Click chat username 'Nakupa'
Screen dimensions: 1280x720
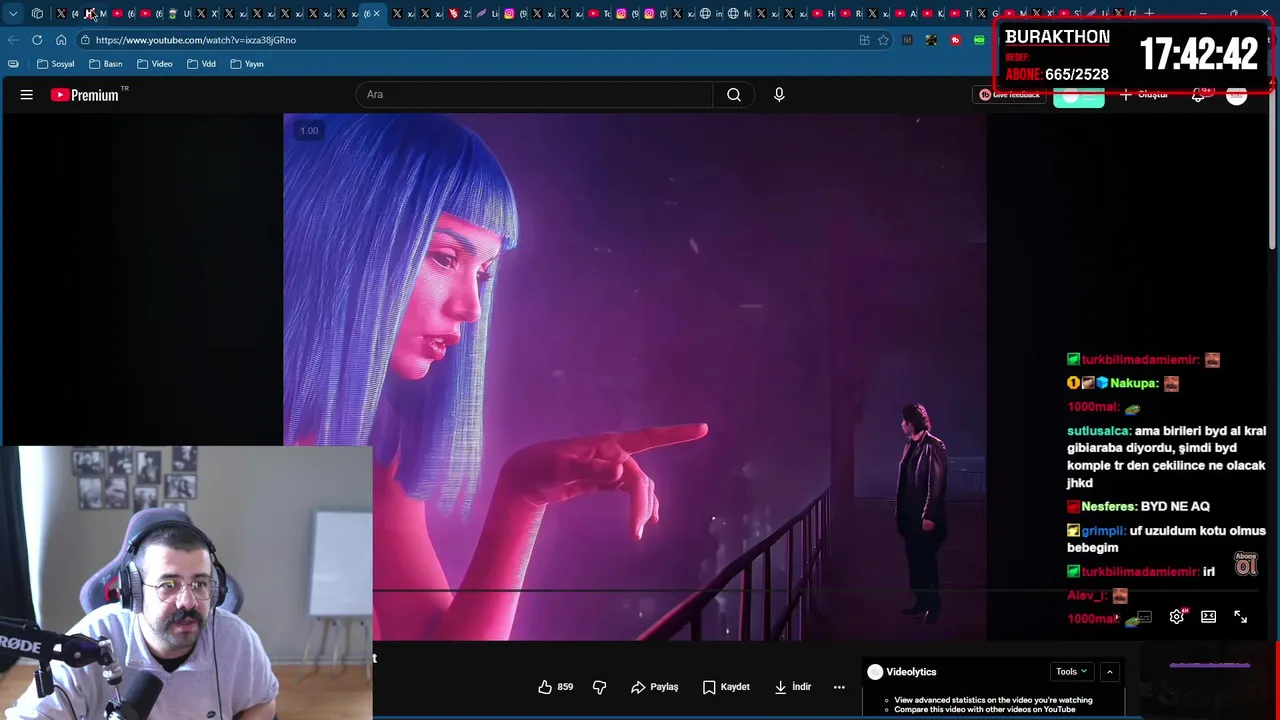(1133, 383)
